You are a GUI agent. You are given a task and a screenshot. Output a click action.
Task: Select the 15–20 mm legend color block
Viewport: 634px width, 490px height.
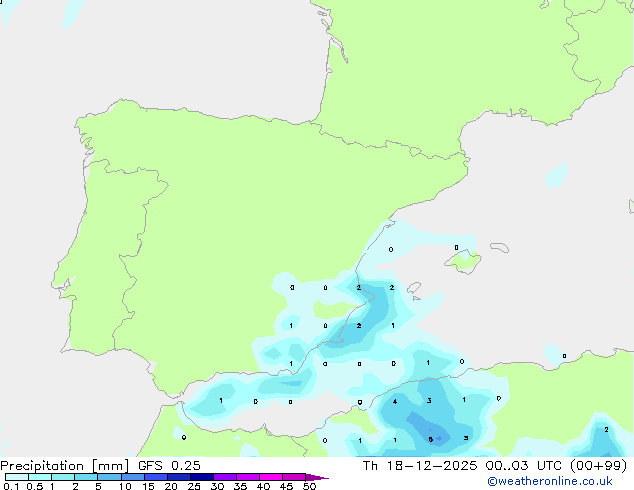pyautogui.click(x=156, y=477)
